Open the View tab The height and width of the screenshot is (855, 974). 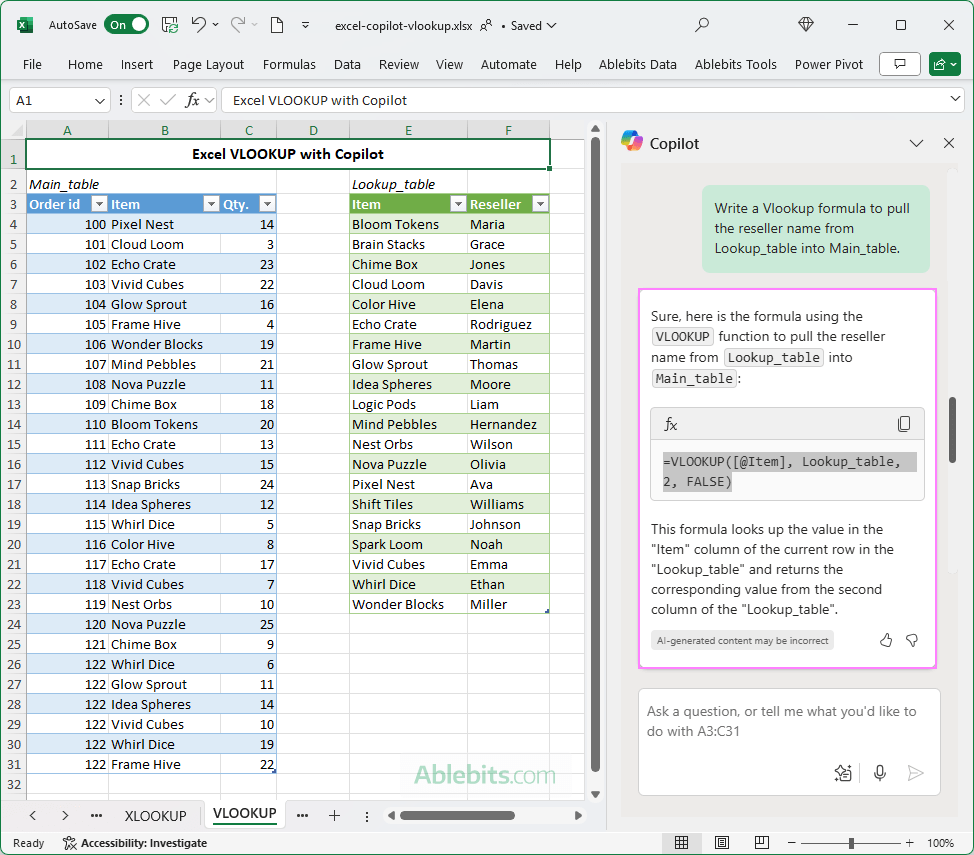(449, 65)
